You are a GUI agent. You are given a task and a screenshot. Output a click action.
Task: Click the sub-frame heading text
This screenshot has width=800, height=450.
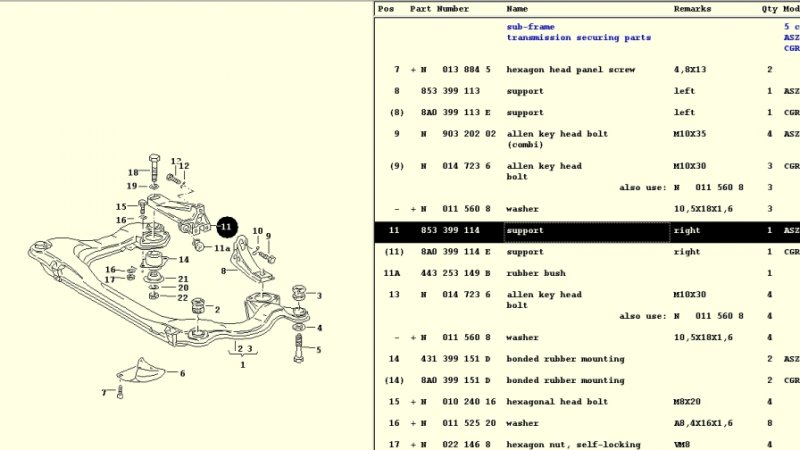[531, 27]
